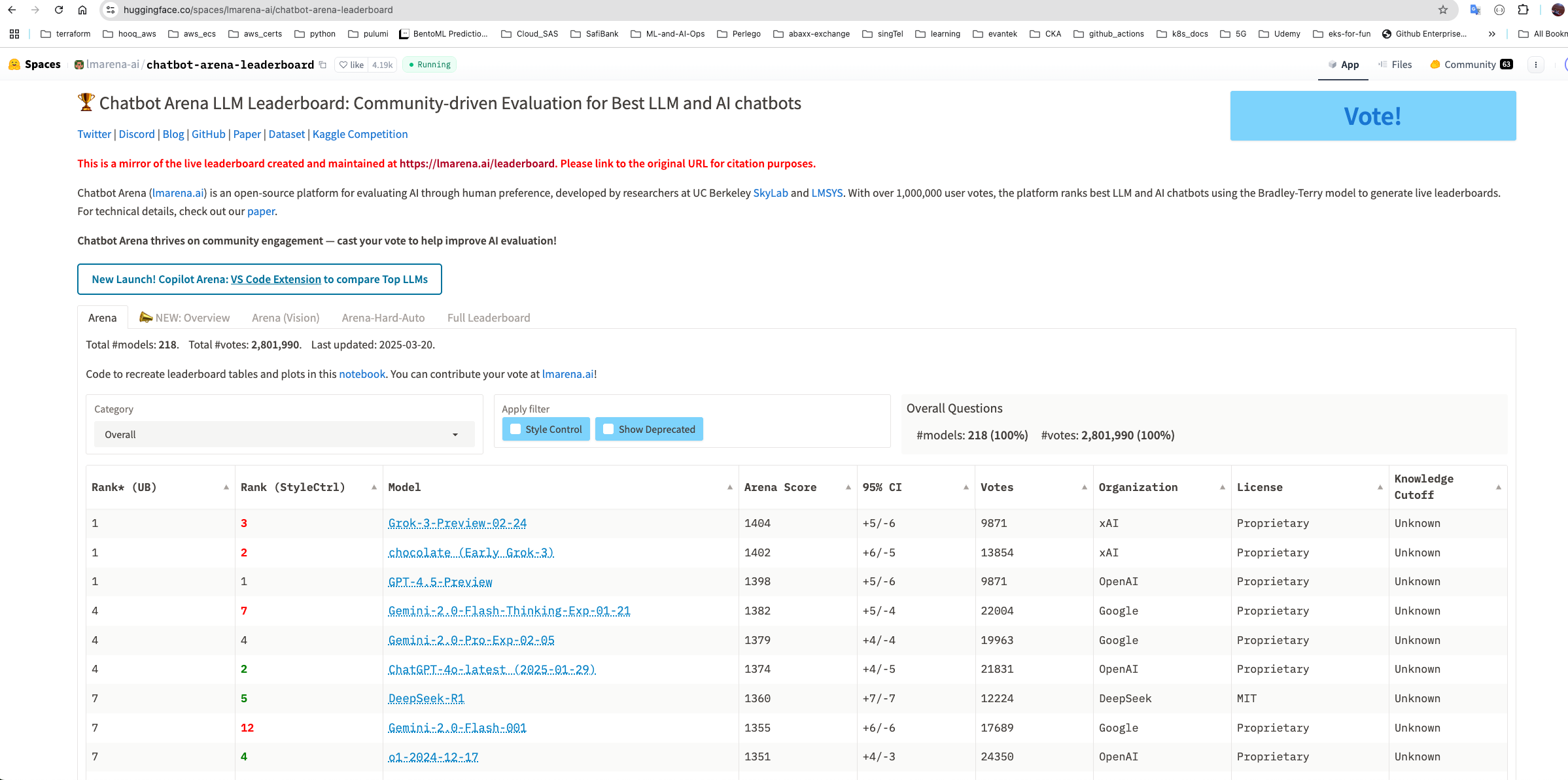Image resolution: width=1568 pixels, height=780 pixels.
Task: Open the chocolate (Early Grok-3) model link
Action: pos(471,552)
